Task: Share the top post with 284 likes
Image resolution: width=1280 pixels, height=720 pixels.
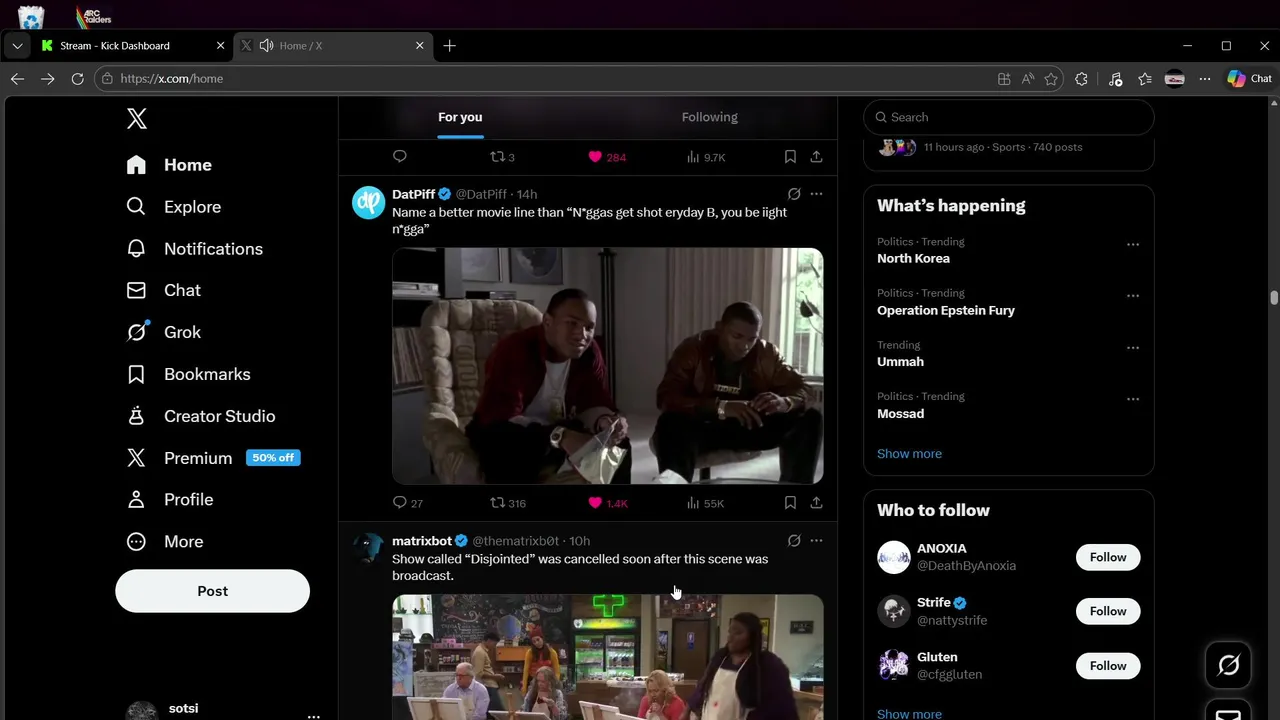Action: 816,157
